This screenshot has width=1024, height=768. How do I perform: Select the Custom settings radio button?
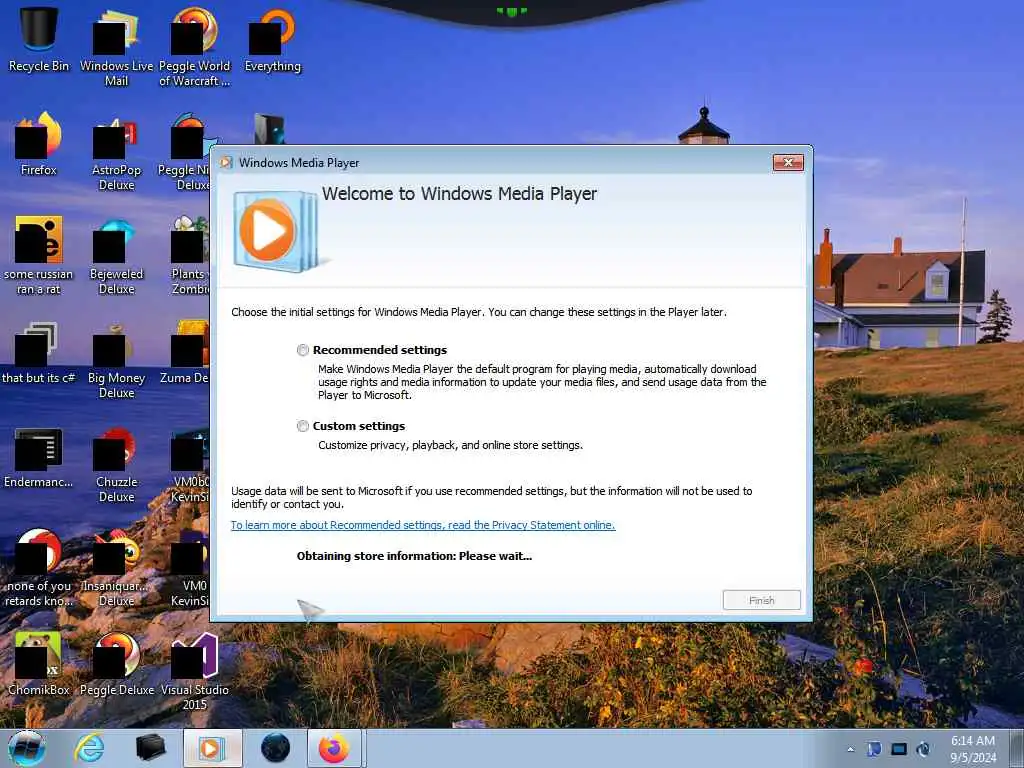[303, 426]
